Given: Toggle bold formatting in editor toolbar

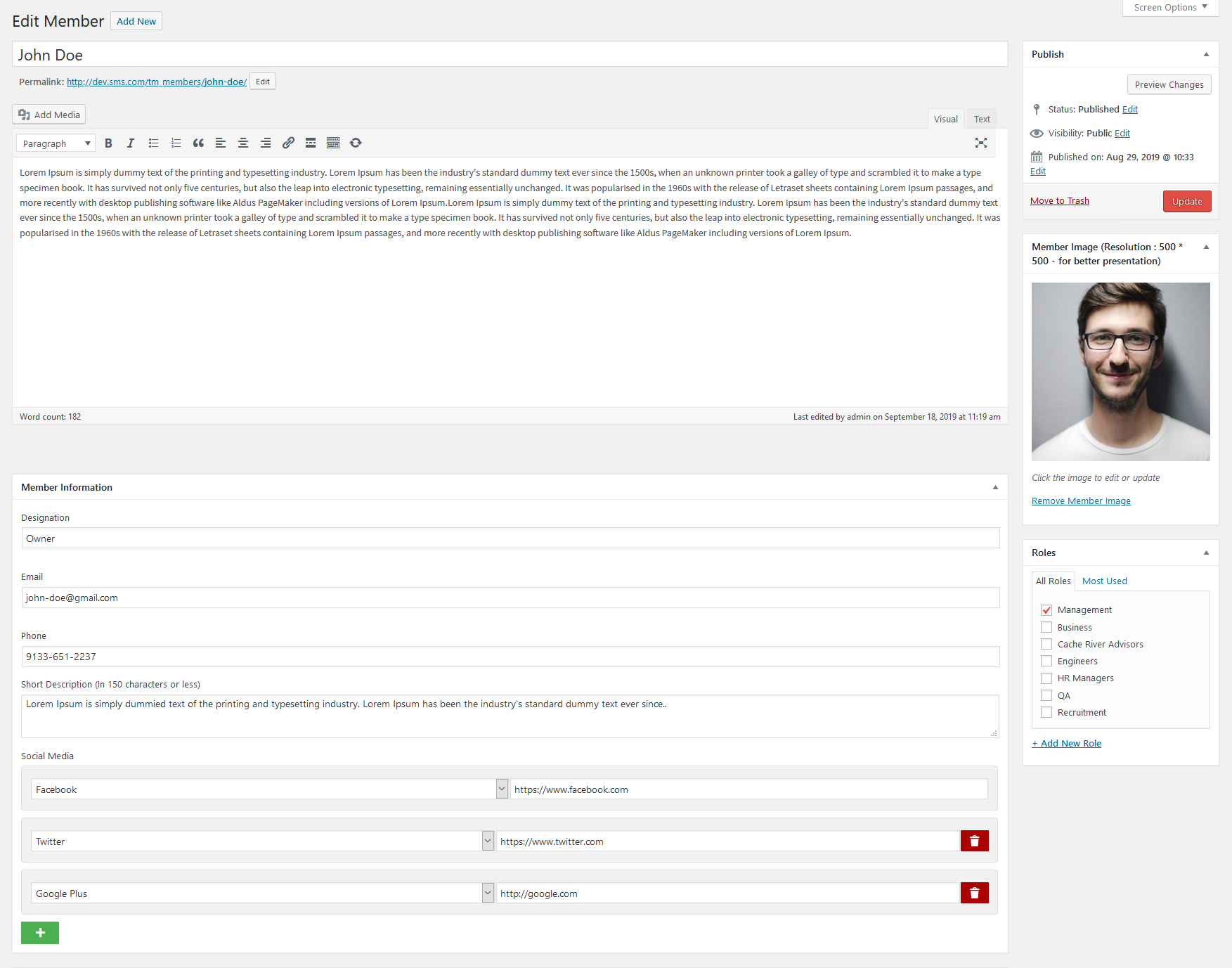Looking at the screenshot, I should coord(108,143).
